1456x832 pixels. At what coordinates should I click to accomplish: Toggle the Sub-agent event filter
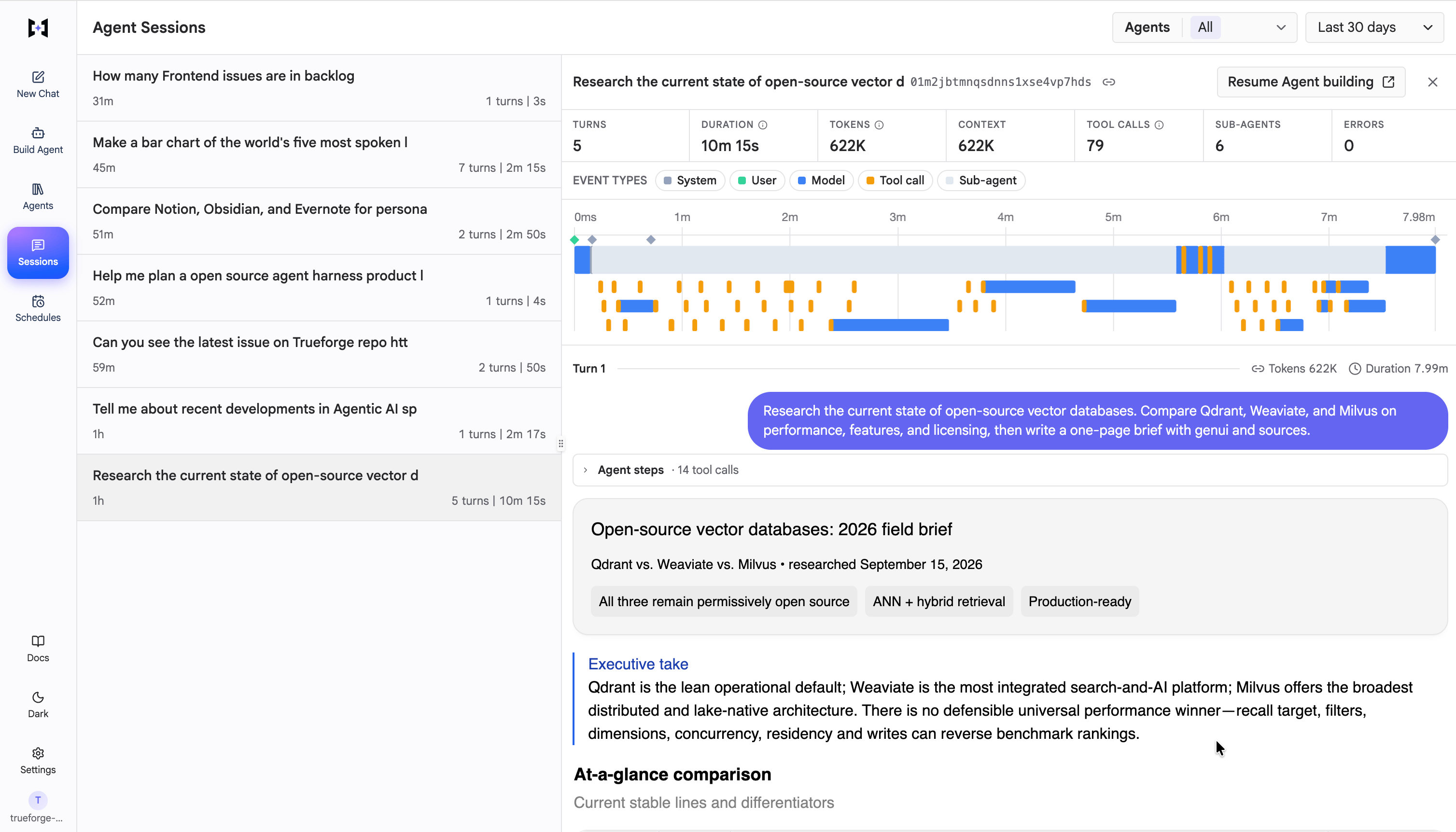pyautogui.click(x=981, y=180)
